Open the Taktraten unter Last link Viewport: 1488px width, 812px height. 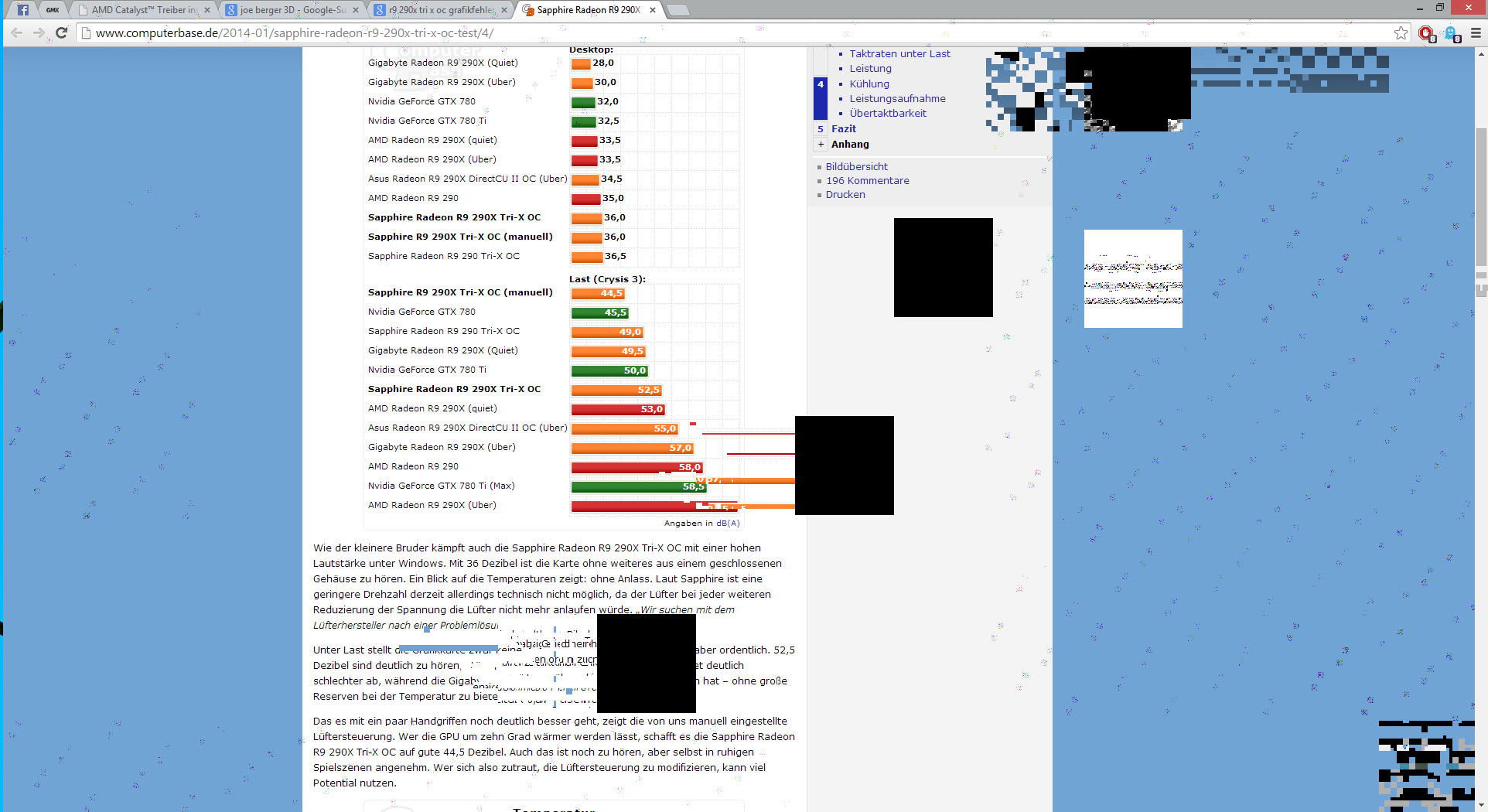point(899,53)
